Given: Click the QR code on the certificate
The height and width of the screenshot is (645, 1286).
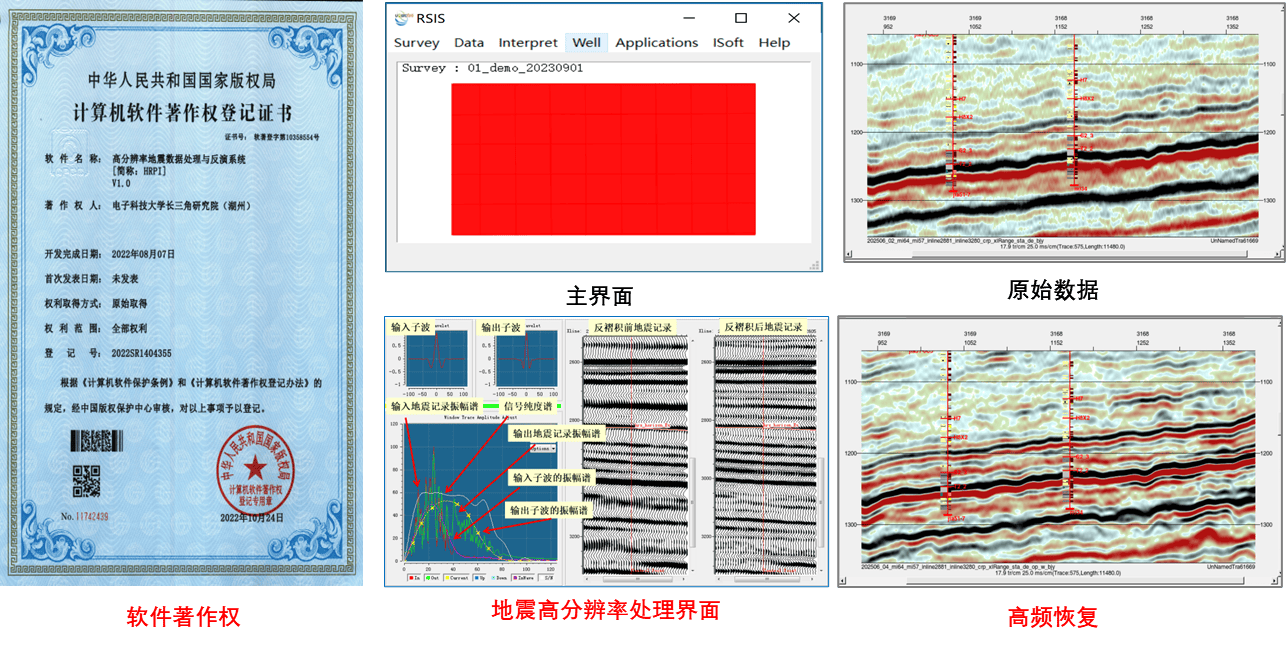Looking at the screenshot, I should (87, 480).
